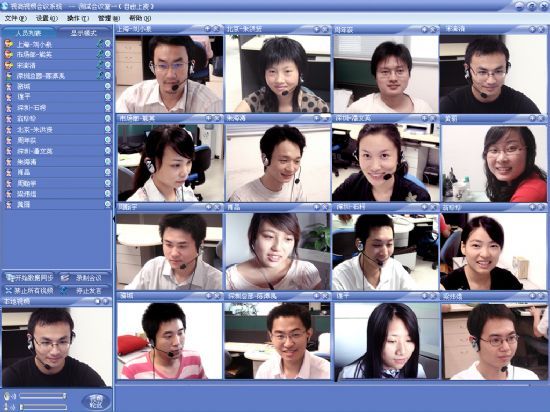Click the 开始数据同步 button
This screenshot has width=550, height=412.
(29, 278)
